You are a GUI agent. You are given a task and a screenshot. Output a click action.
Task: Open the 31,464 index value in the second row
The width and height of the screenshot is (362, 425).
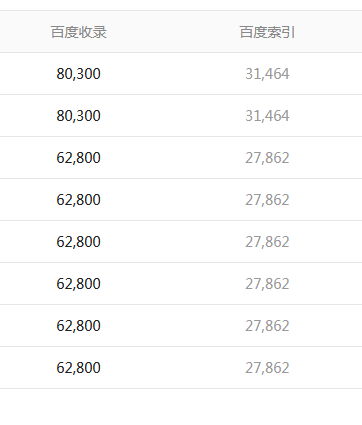click(267, 116)
